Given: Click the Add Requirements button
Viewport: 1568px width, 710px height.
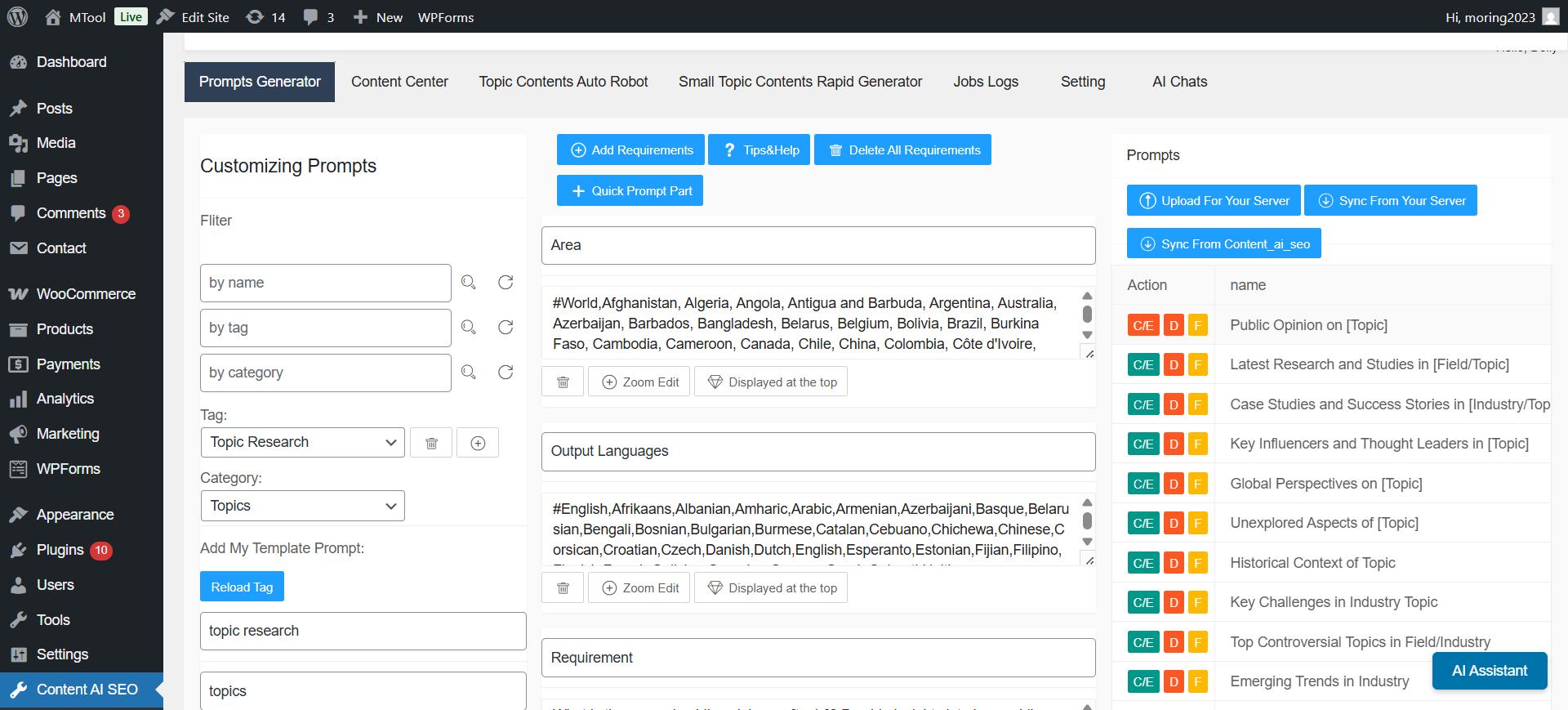Looking at the screenshot, I should point(630,150).
